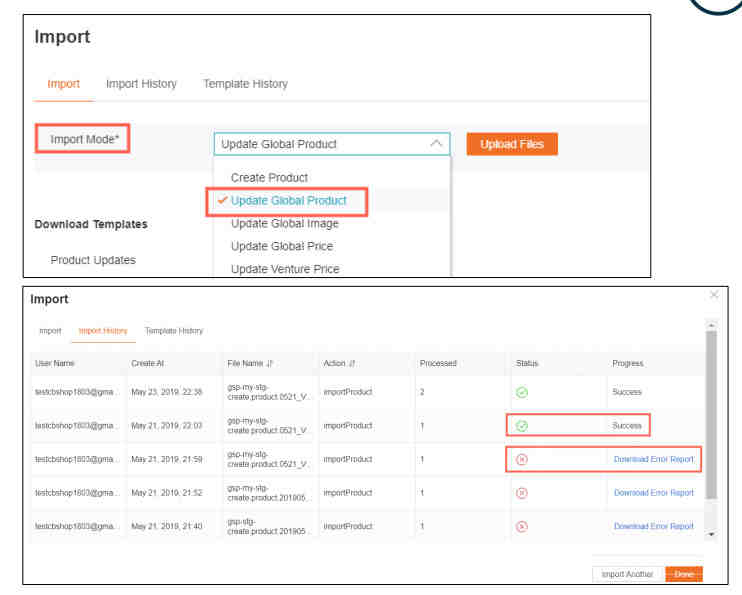Screen dimensions: 742x595
Task: Download Error Report for 21:59 import
Action: point(653,459)
